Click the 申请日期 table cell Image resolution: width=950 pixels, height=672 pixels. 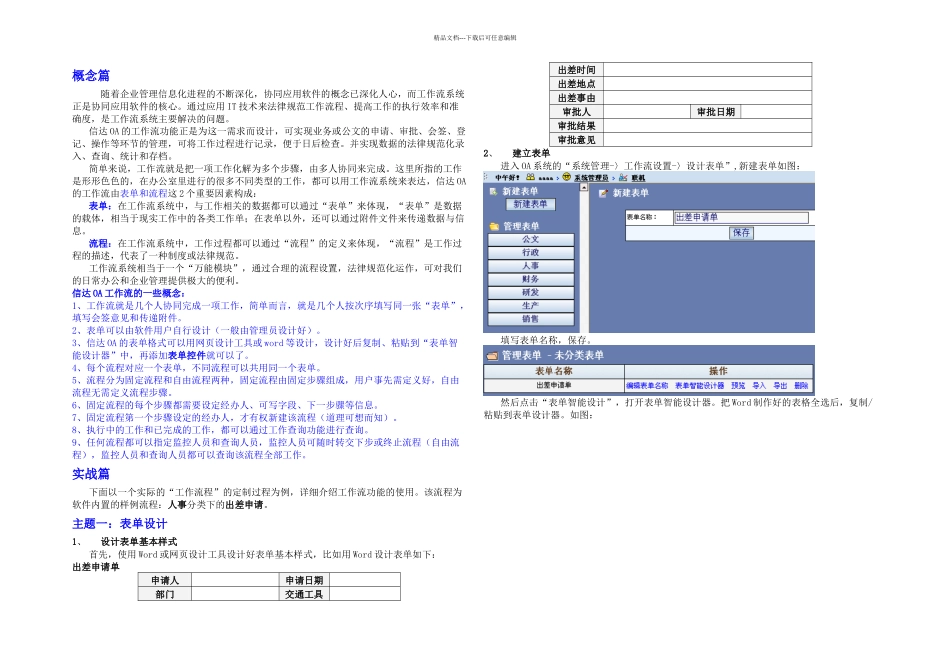(x=304, y=581)
